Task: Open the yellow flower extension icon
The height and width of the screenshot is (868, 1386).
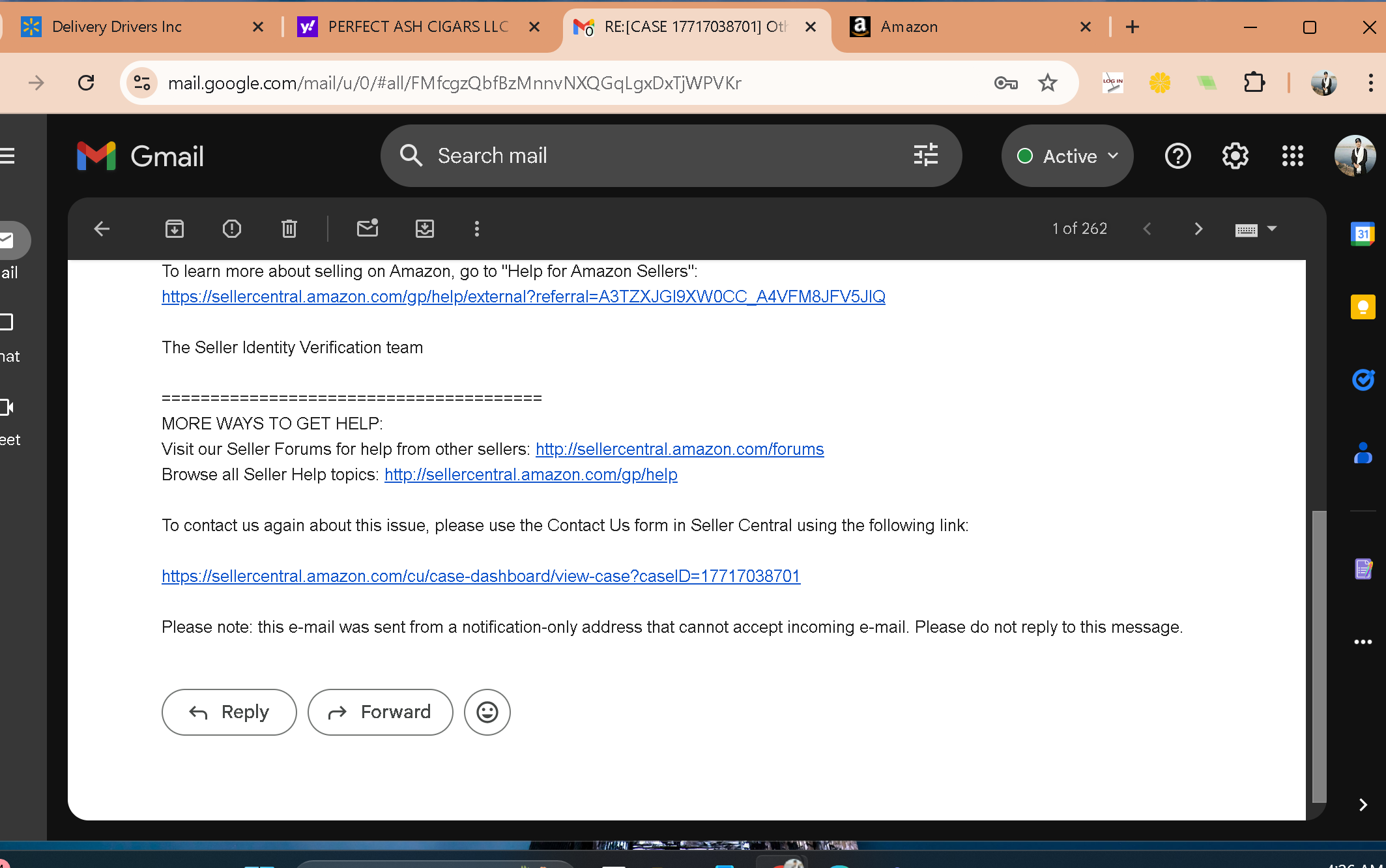Action: (1160, 83)
